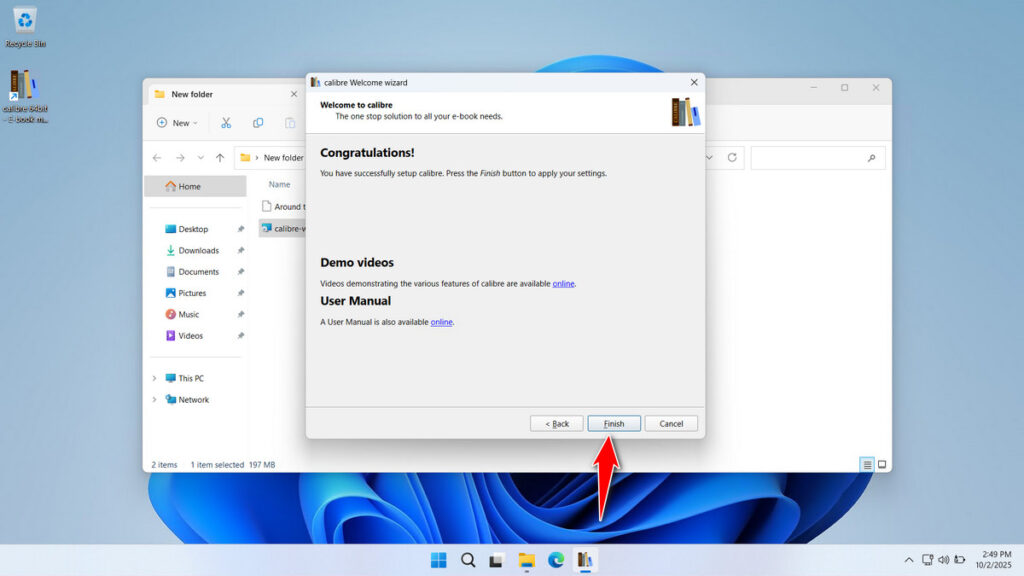
Task: Click the Copy icon in Explorer toolbar
Action: click(258, 123)
